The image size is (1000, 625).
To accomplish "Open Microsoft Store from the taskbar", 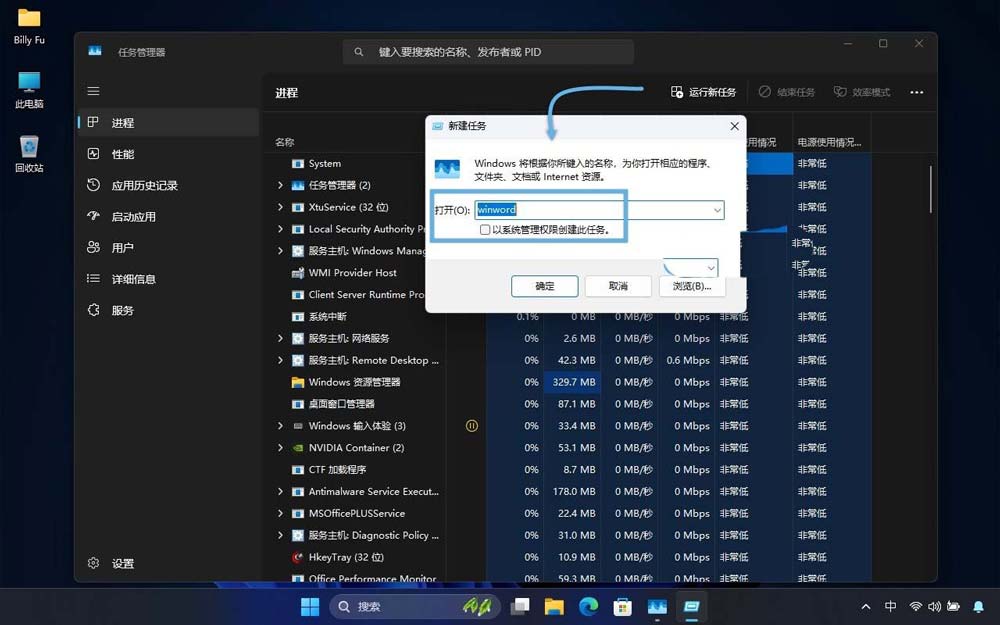I will click(622, 607).
